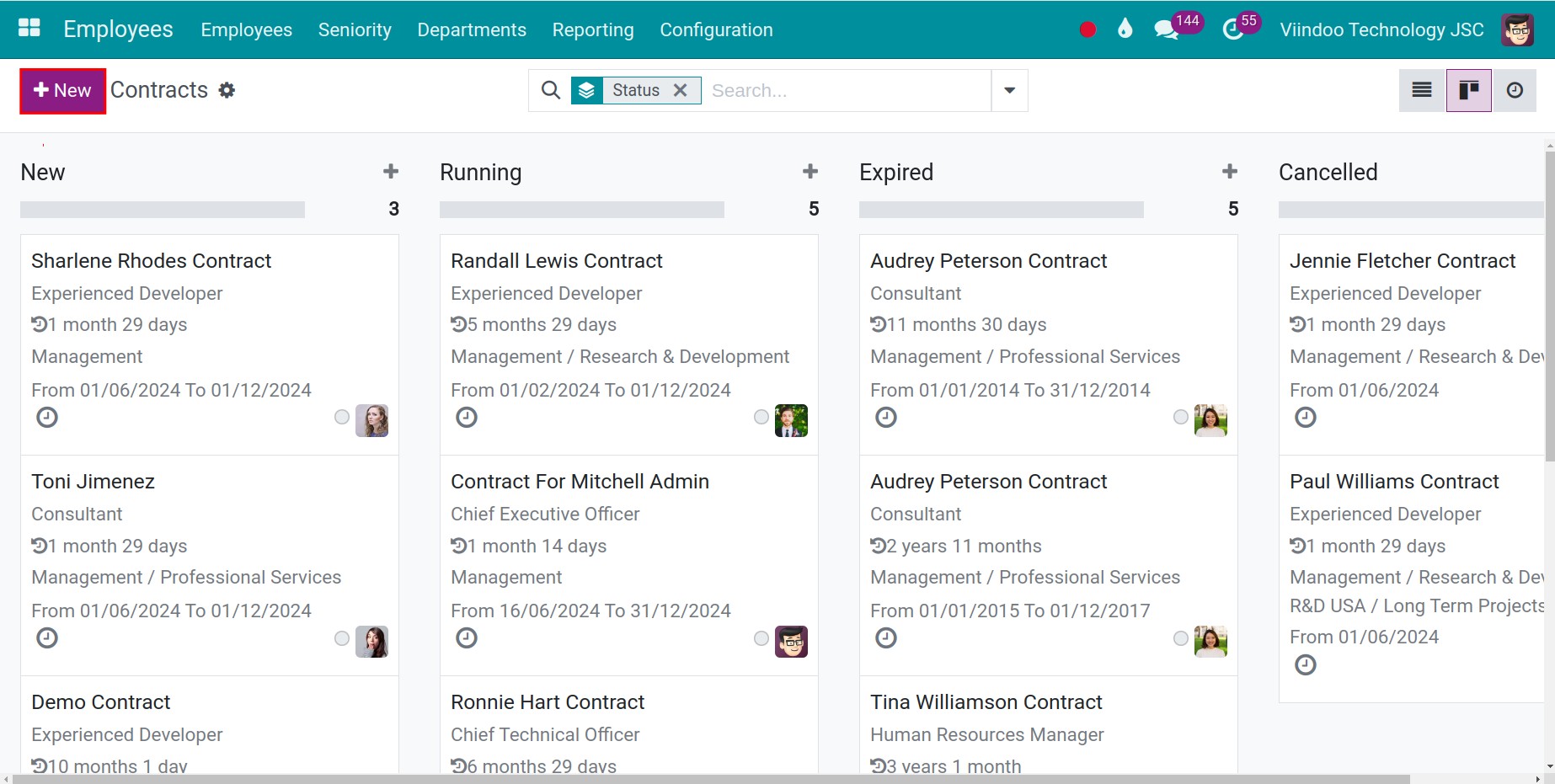Image resolution: width=1555 pixels, height=784 pixels.
Task: Open activity clock on Audrey Peterson 2014 contract
Action: [x=886, y=418]
